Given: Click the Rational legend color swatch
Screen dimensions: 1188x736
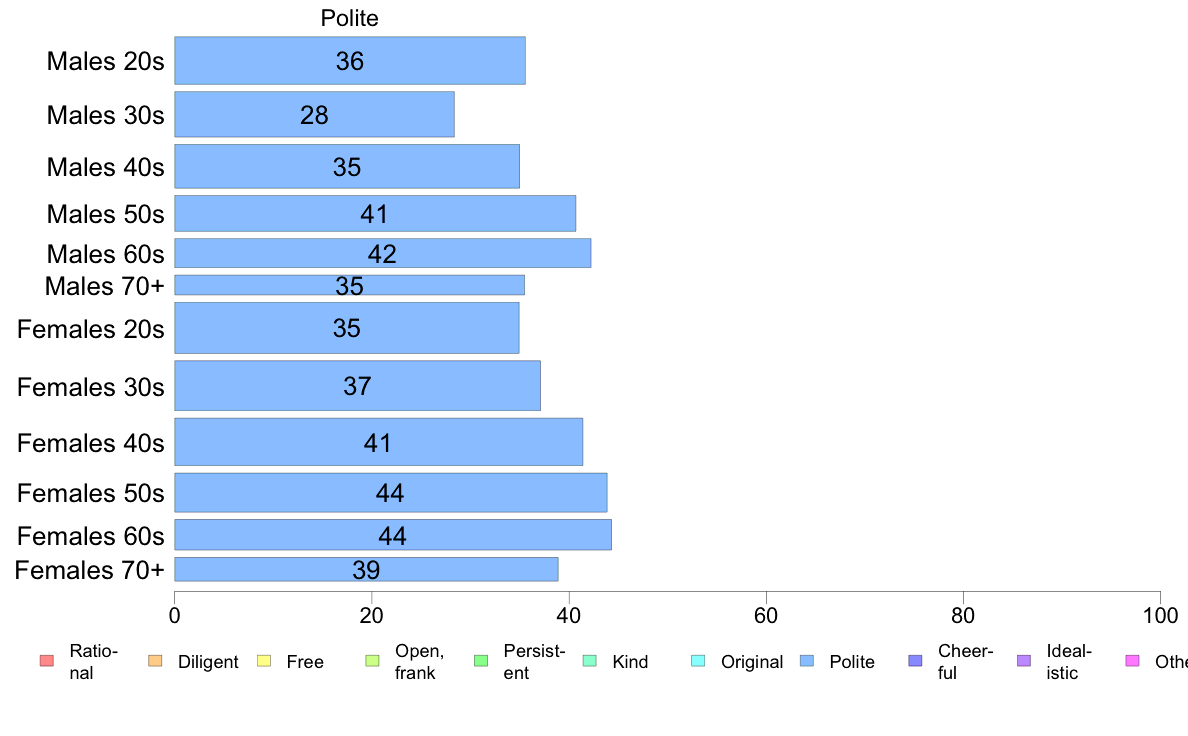Looking at the screenshot, I should click(45, 661).
